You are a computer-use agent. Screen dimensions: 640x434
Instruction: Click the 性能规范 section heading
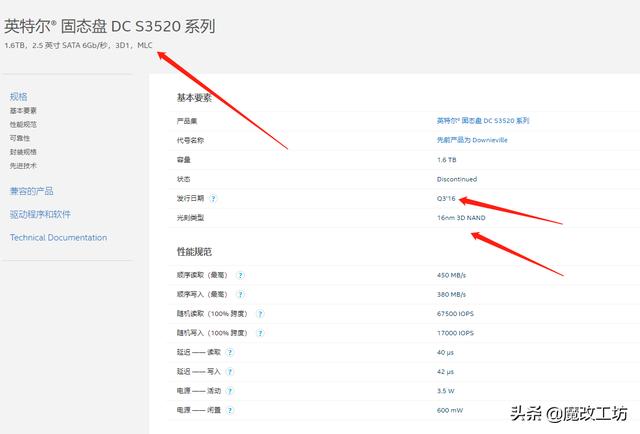(x=194, y=252)
